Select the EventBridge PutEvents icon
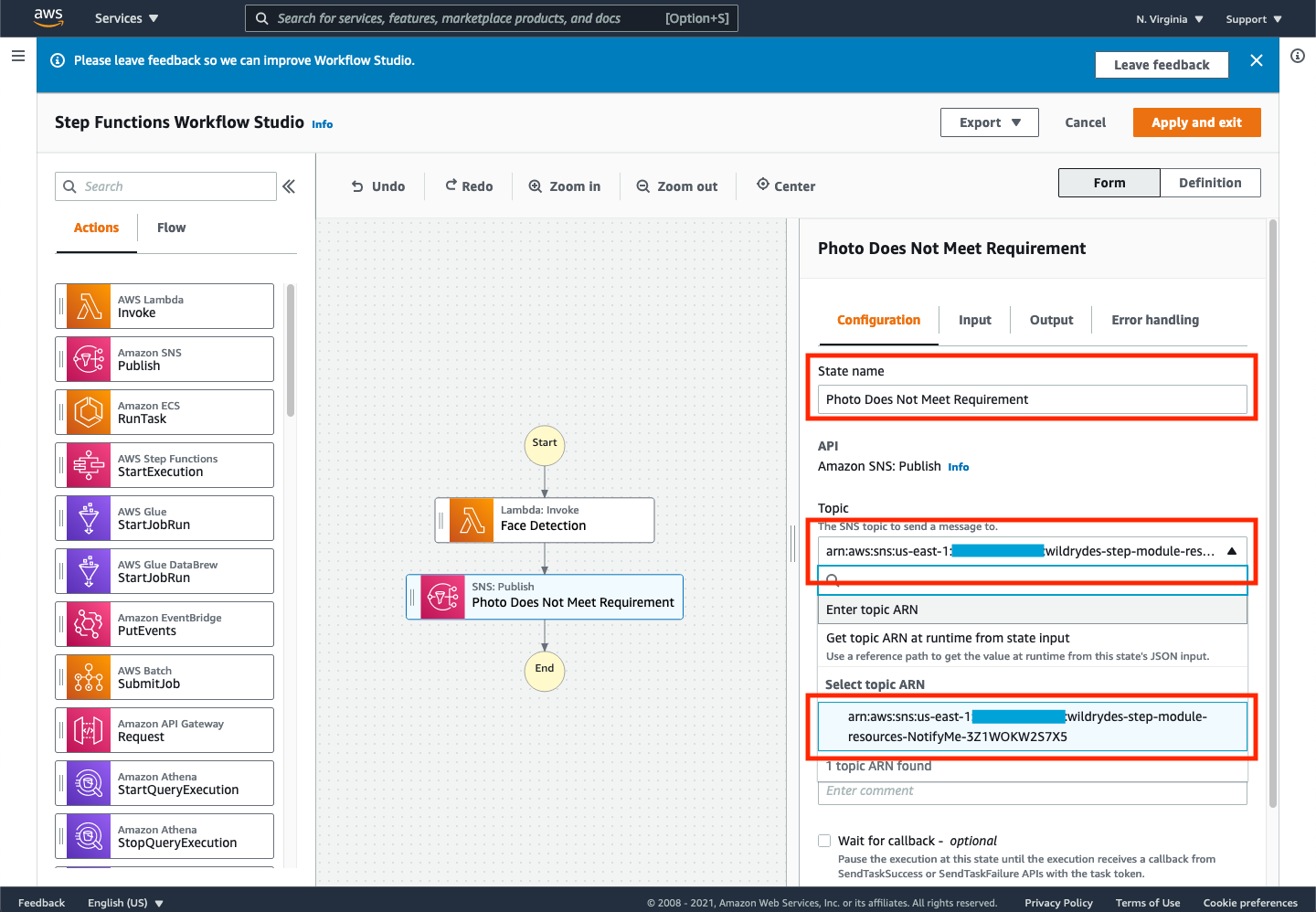 click(89, 624)
